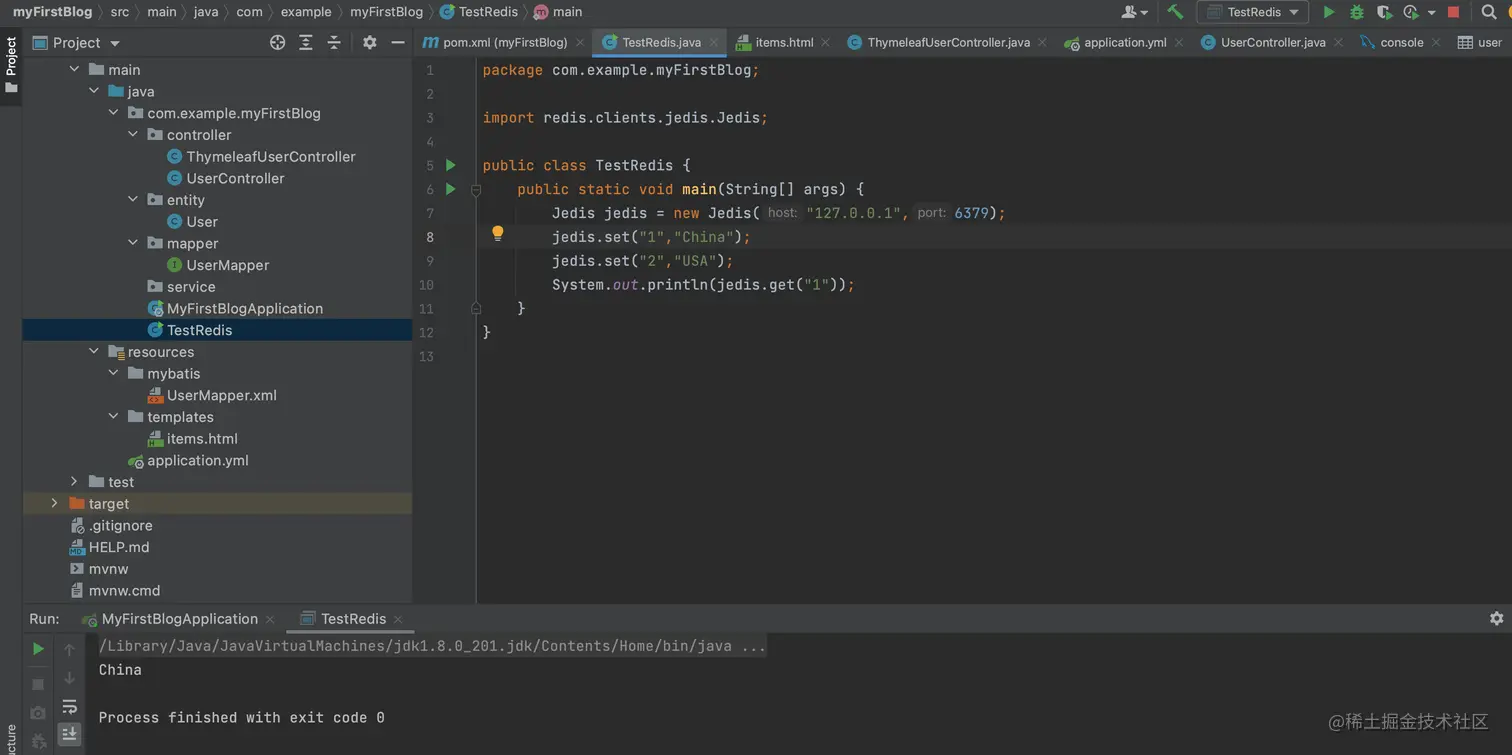Collapse com.example.myFirstBlog package

pyautogui.click(x=114, y=113)
